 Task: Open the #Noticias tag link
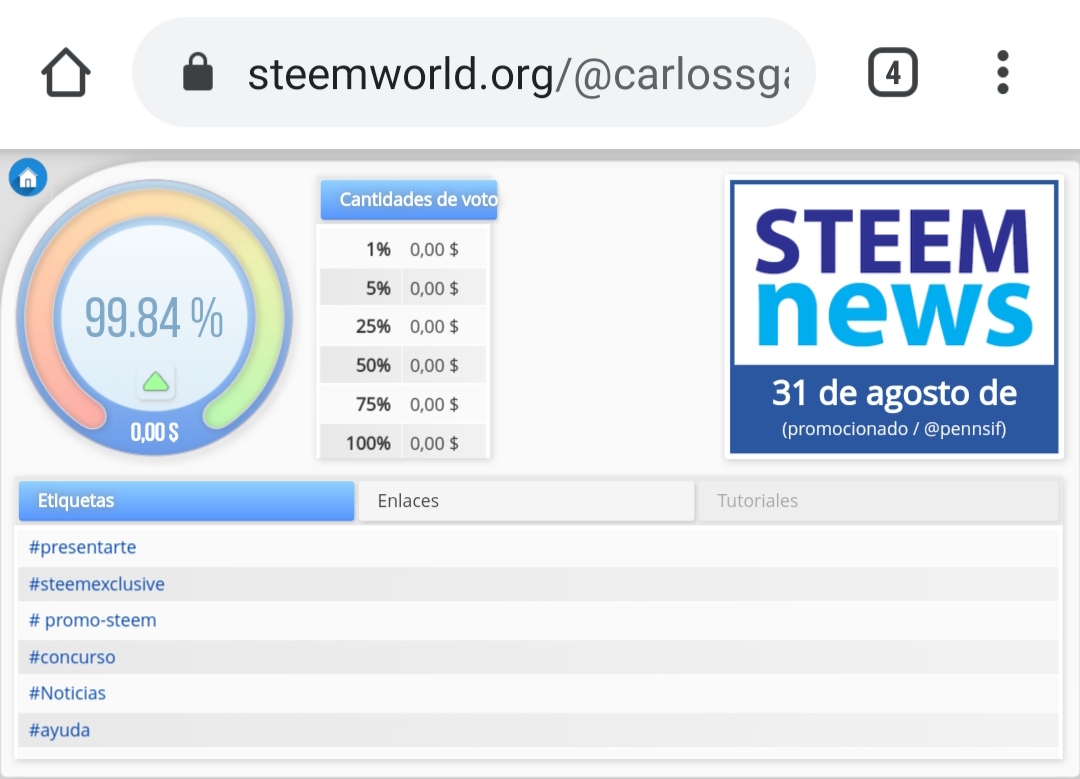[x=67, y=694]
